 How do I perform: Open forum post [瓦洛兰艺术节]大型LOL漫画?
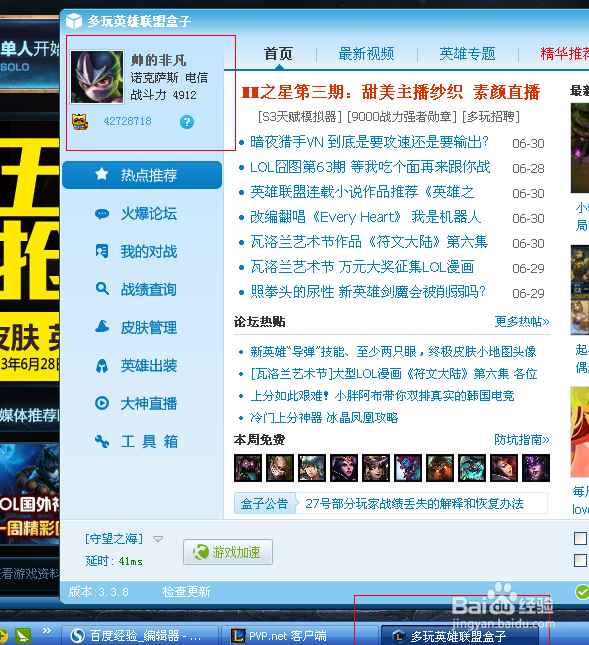(x=394, y=374)
